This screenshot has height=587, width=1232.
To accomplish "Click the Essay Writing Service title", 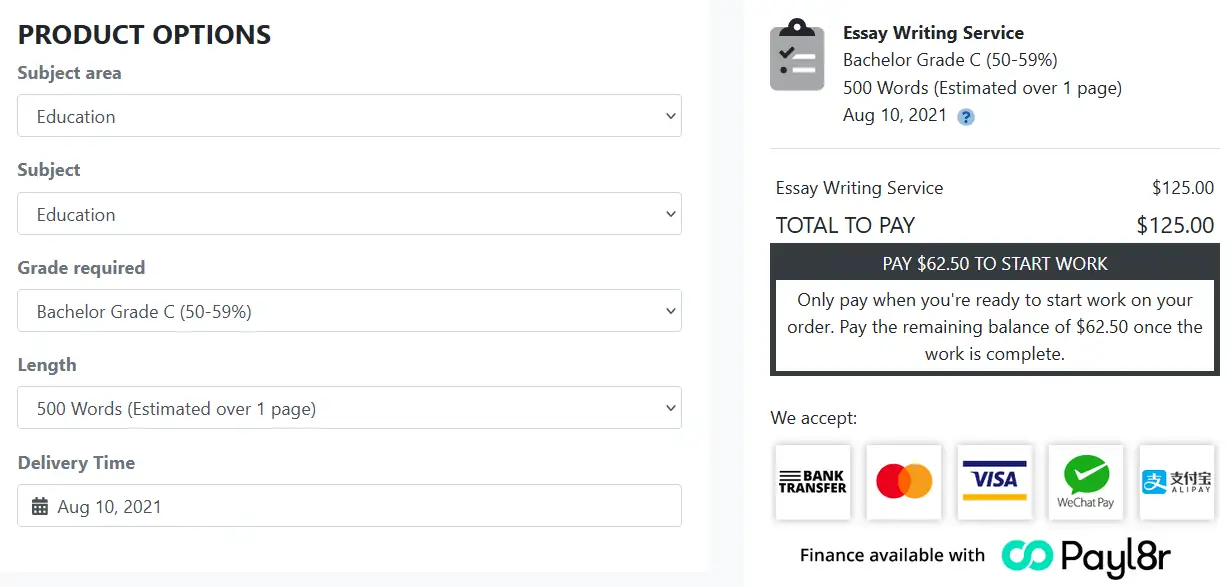I will pyautogui.click(x=933, y=32).
